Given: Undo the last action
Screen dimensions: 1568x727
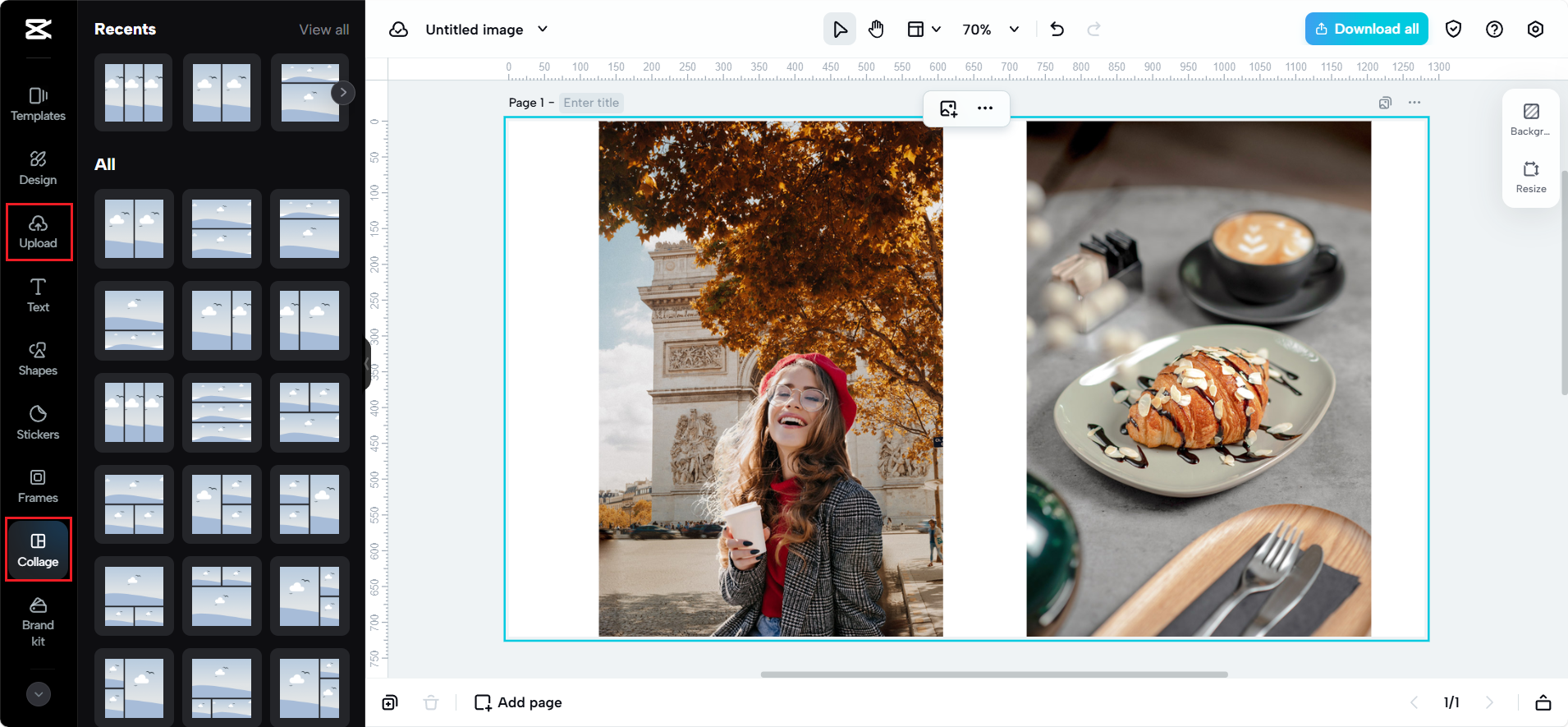Looking at the screenshot, I should pos(1057,30).
